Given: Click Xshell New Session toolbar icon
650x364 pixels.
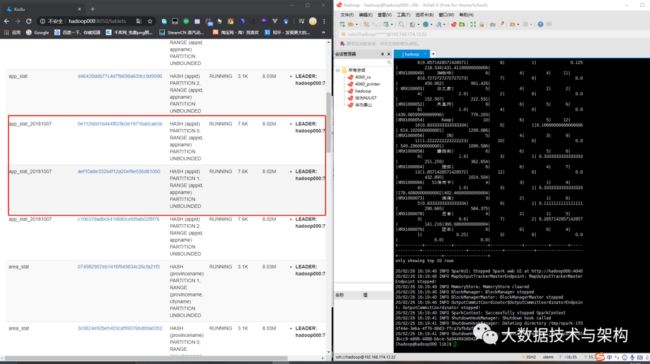Looking at the screenshot, I should [x=342, y=24].
